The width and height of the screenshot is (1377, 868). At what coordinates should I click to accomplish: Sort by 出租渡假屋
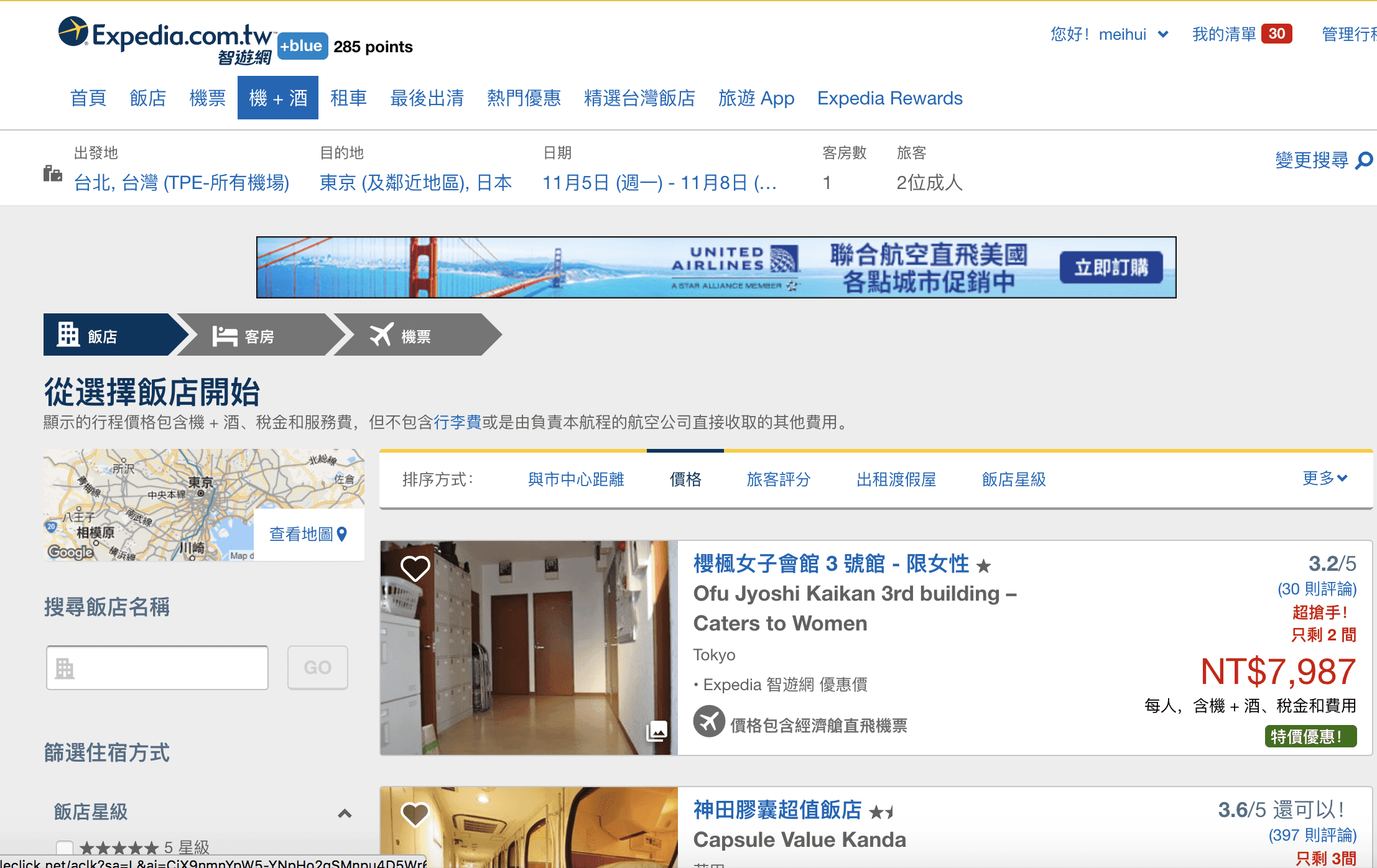pos(896,479)
